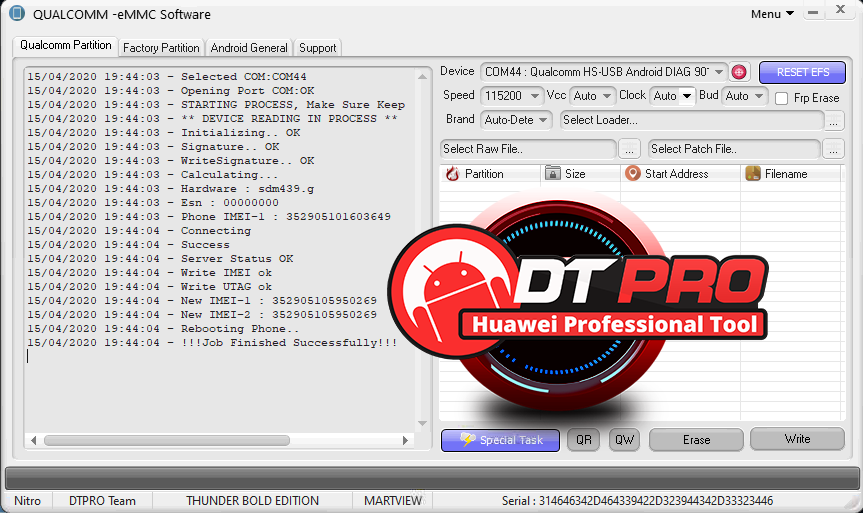Viewport: 863px width, 513px height.
Task: Click the Special Task button
Action: coord(500,440)
